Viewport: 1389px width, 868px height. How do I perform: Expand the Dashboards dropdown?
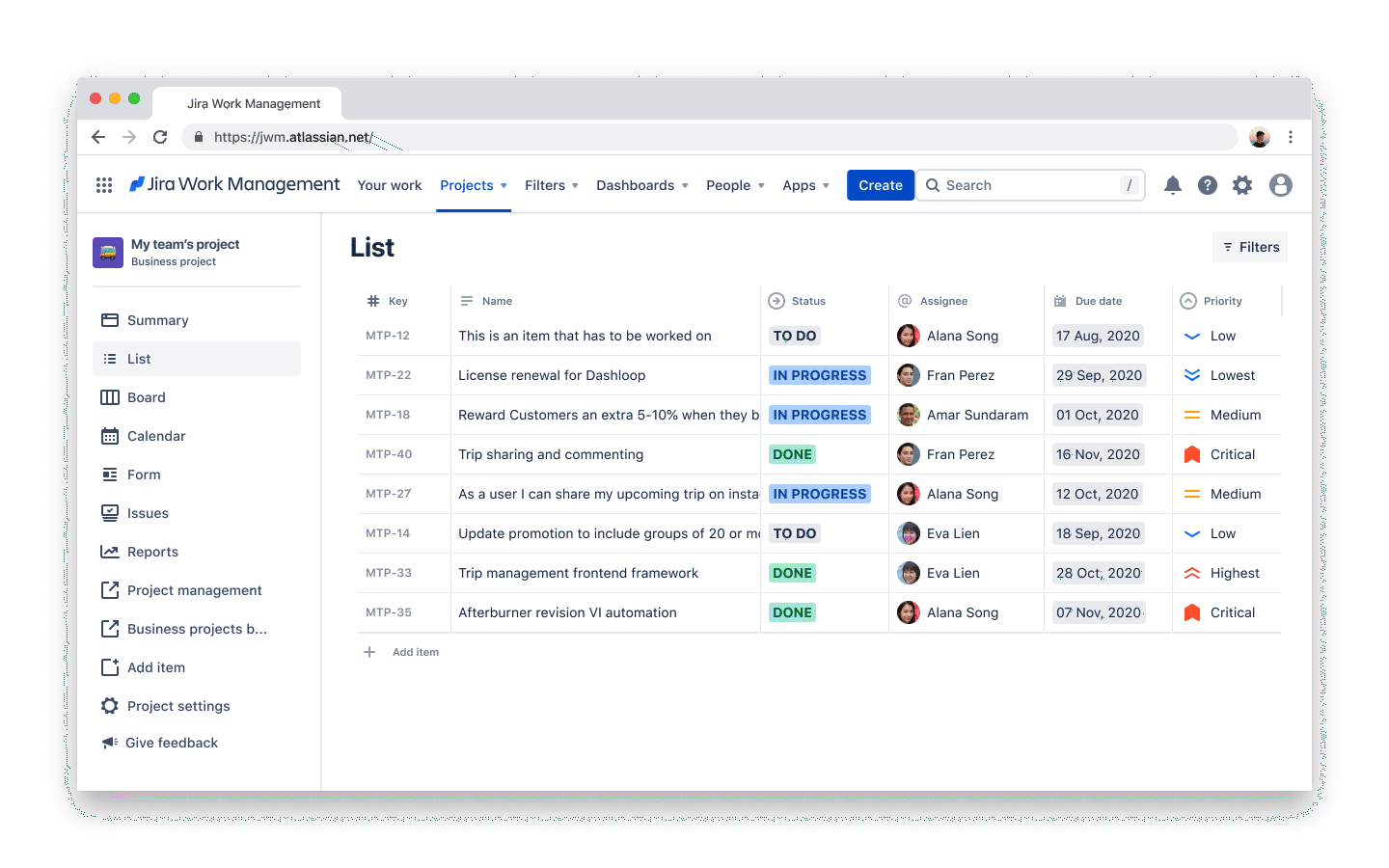click(x=642, y=185)
